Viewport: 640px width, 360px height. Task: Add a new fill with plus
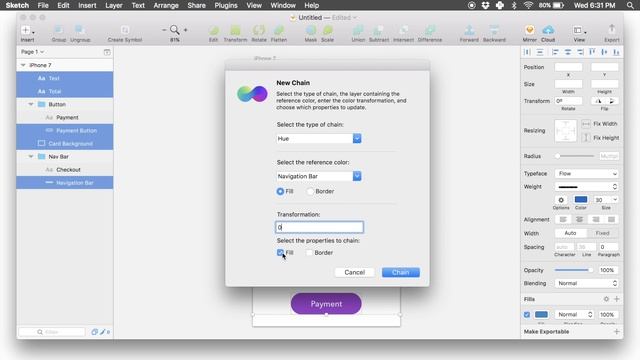coord(617,299)
